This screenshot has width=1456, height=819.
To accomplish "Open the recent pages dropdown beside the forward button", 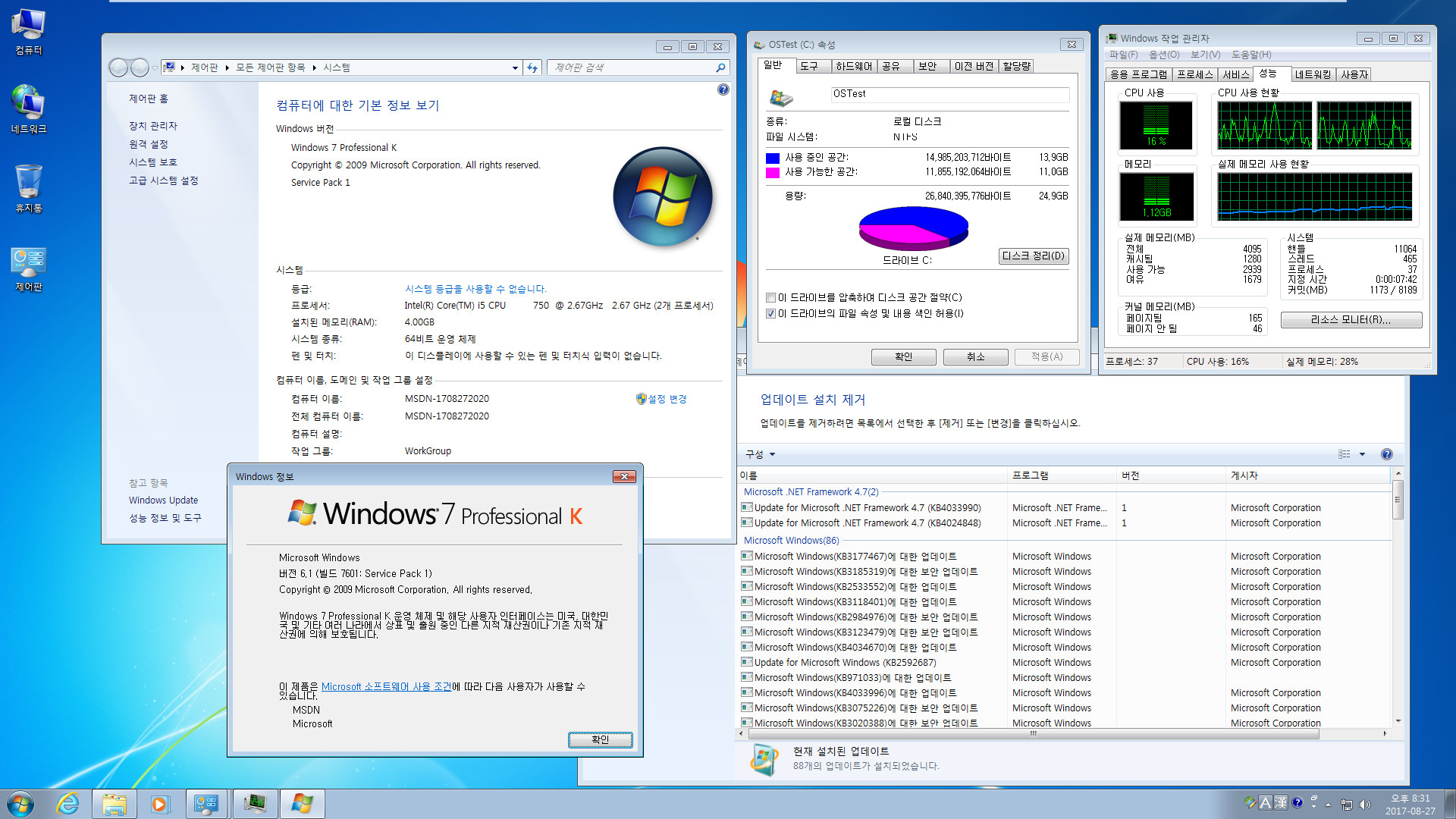I will click(x=155, y=67).
